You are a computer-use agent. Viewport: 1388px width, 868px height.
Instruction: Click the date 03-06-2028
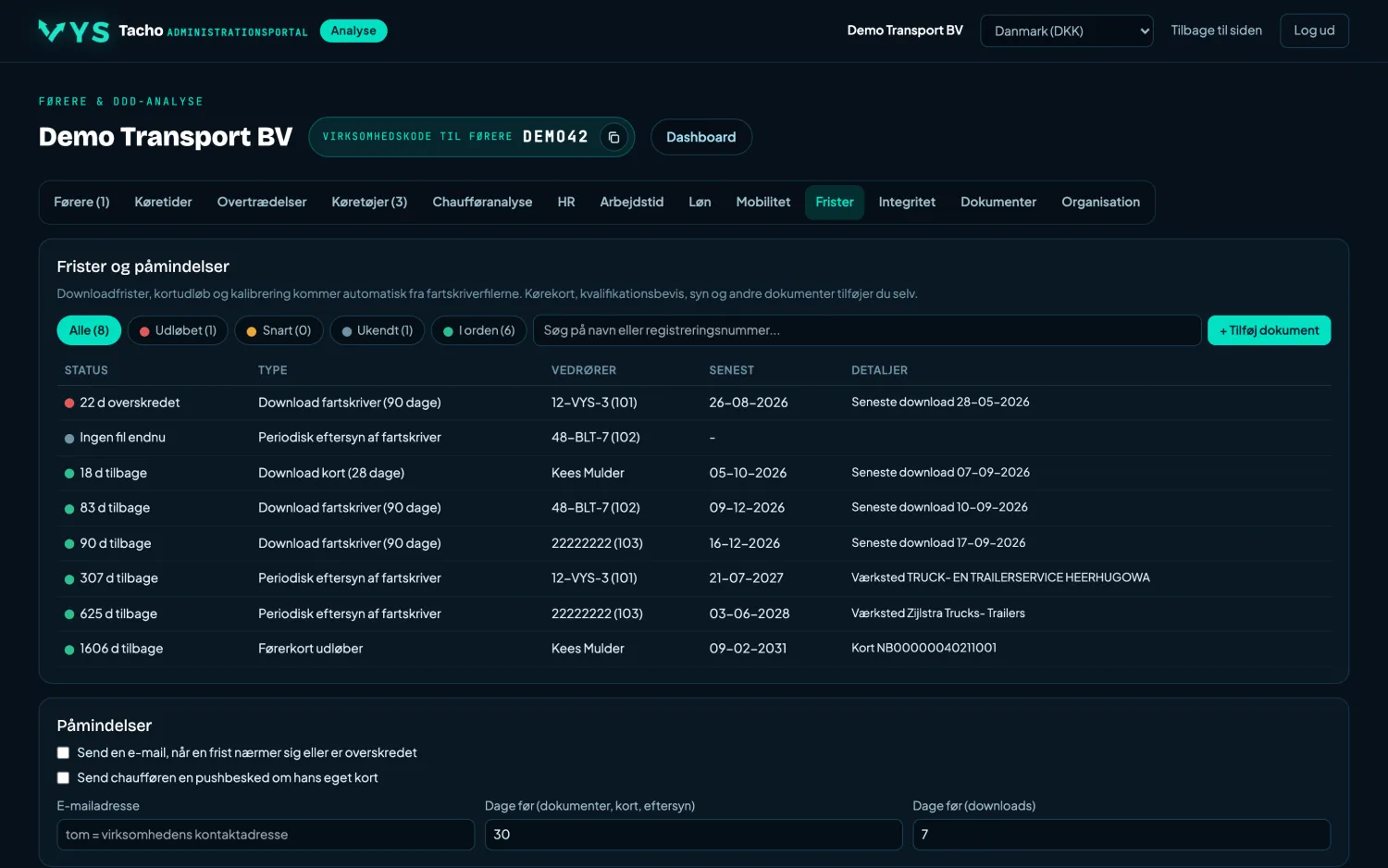tap(750, 614)
